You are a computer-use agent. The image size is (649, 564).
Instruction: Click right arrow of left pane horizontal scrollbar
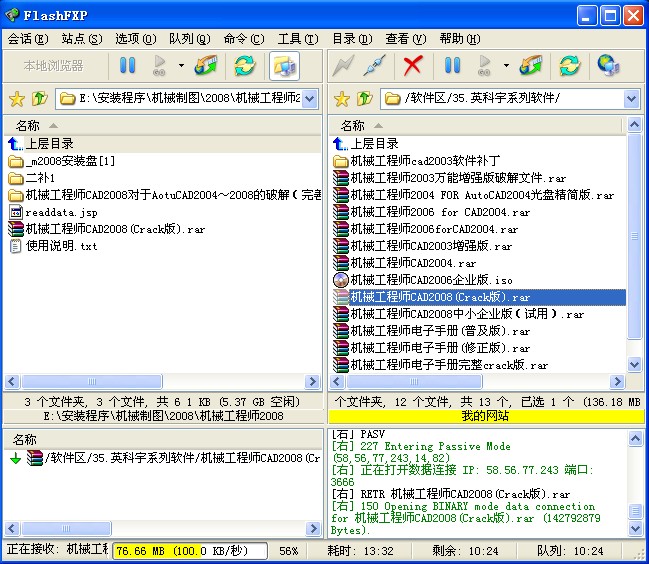(313, 381)
